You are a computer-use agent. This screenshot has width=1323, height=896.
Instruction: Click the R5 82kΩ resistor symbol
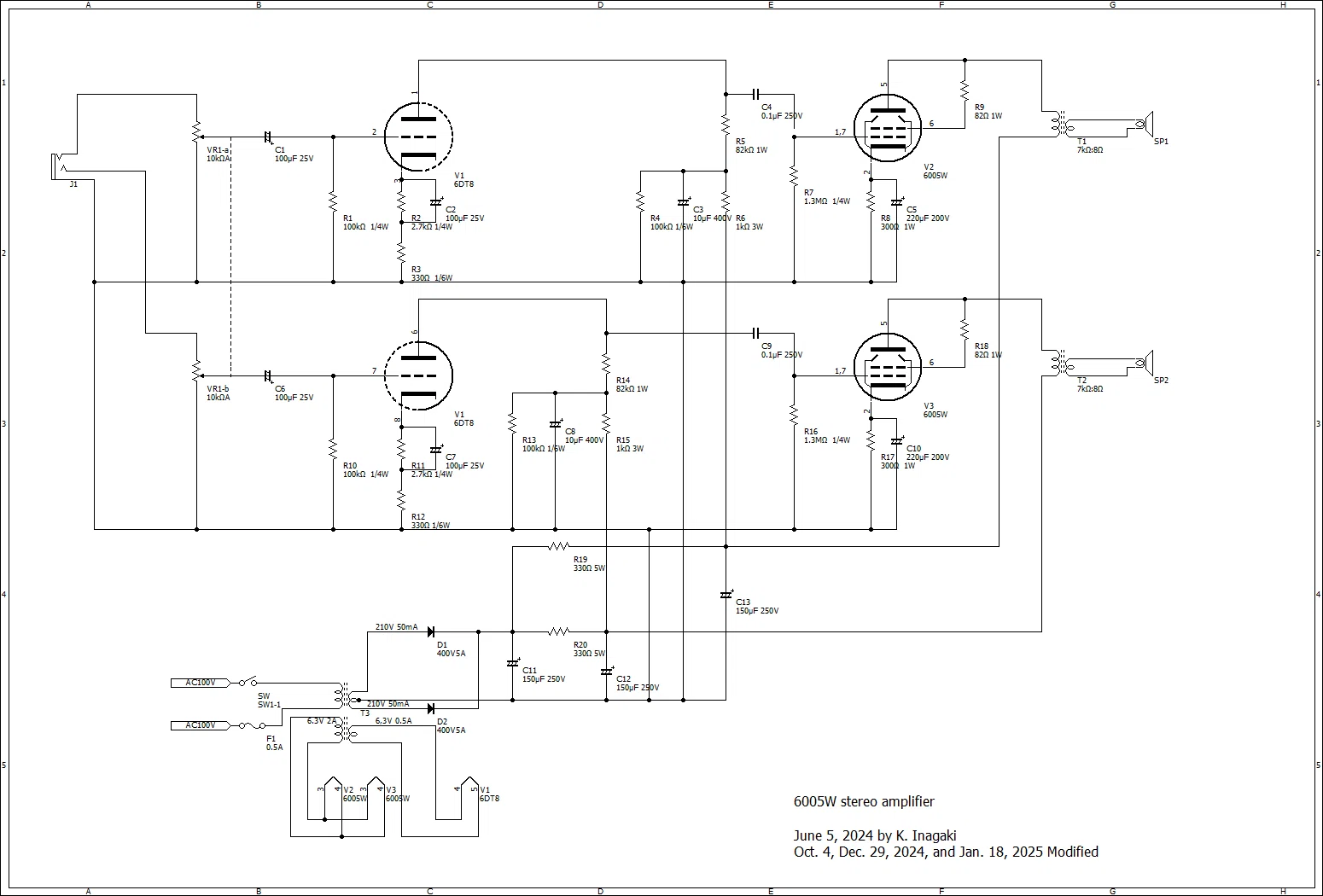[726, 124]
